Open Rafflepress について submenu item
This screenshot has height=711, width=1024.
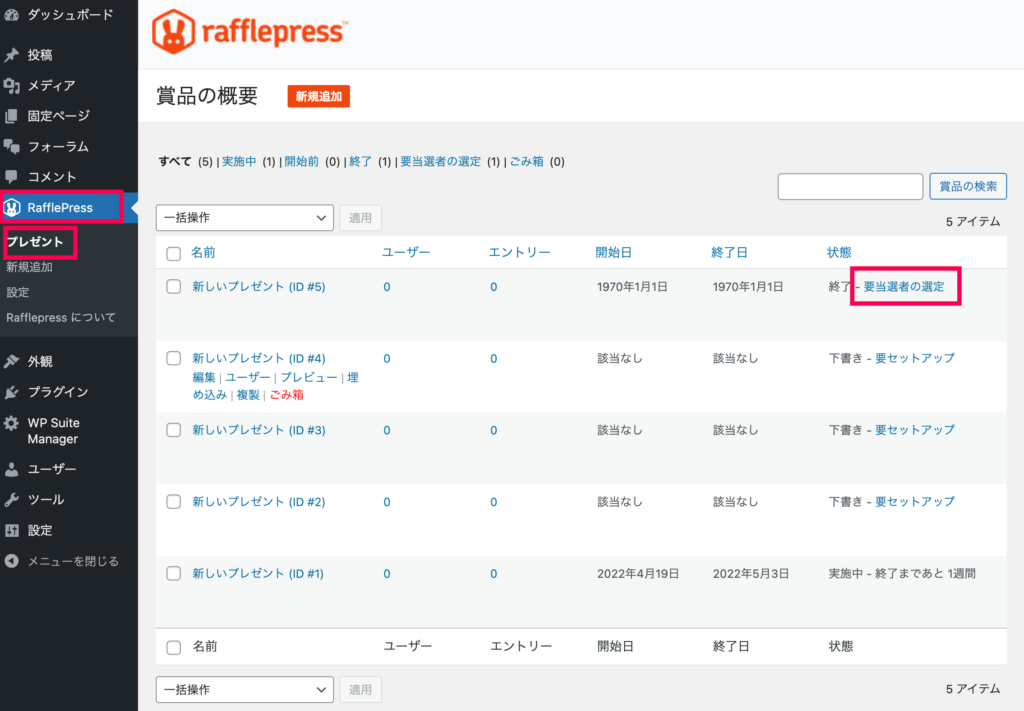coord(61,318)
